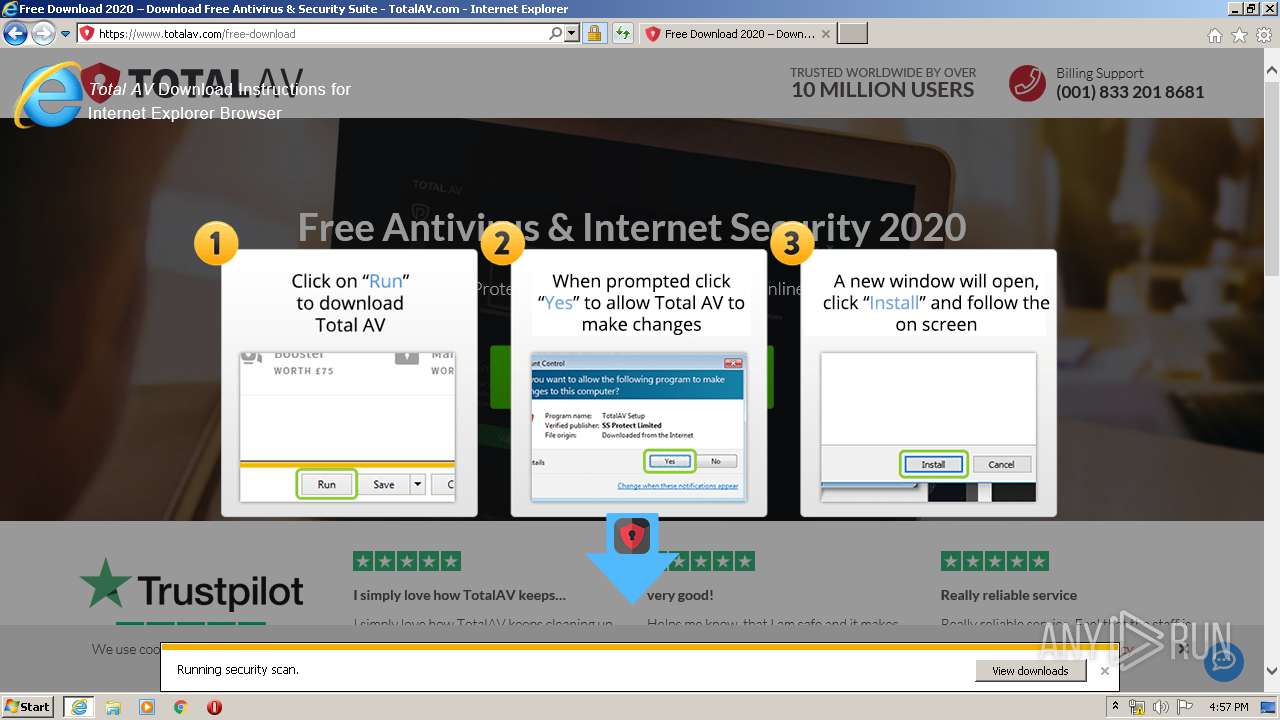Click '10 MILLION USERS' header text
Screen dimensions: 1280x720
pos(883,90)
